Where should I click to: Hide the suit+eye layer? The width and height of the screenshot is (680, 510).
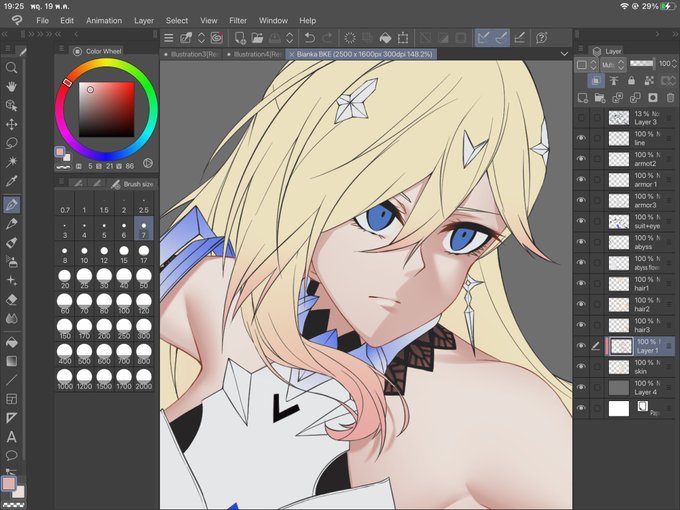pyautogui.click(x=581, y=221)
